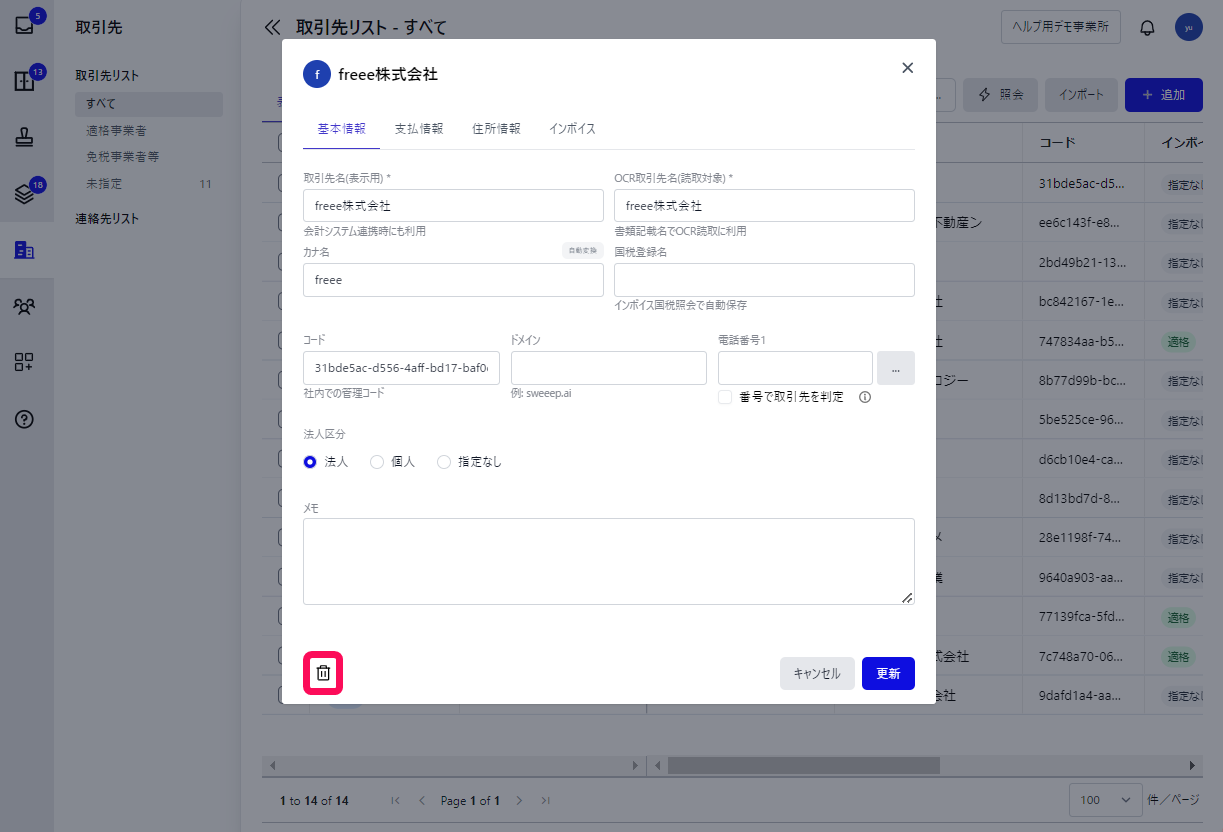This screenshot has width=1223, height=832.
Task: Click the info icon beside 番号で取引先を判定
Action: [865, 397]
